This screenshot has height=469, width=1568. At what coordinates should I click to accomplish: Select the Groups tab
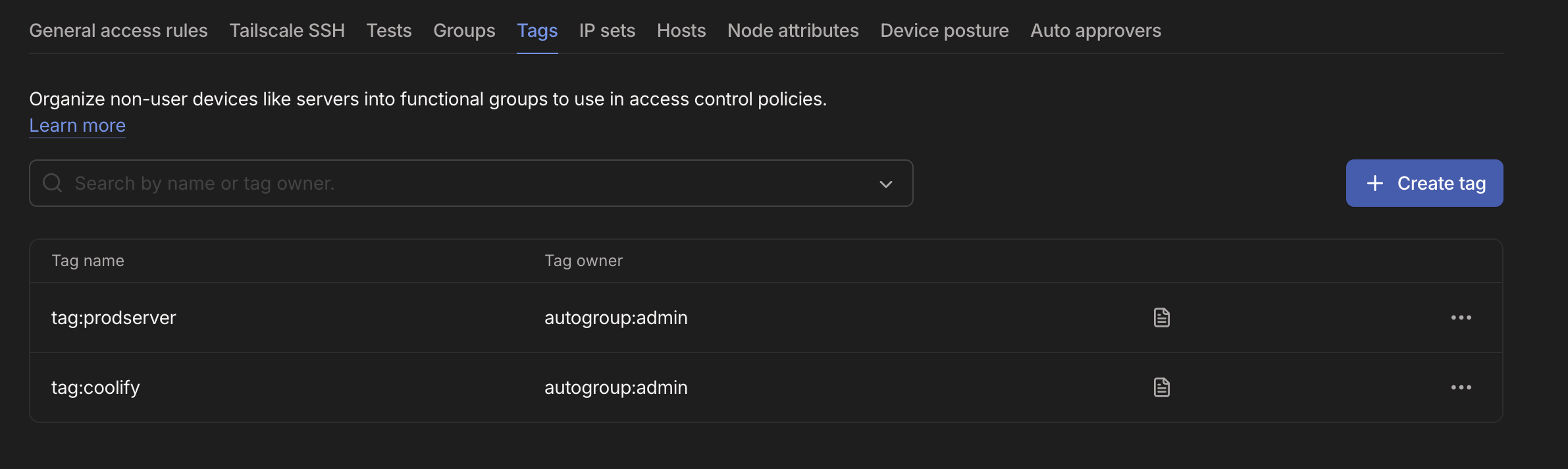[464, 30]
